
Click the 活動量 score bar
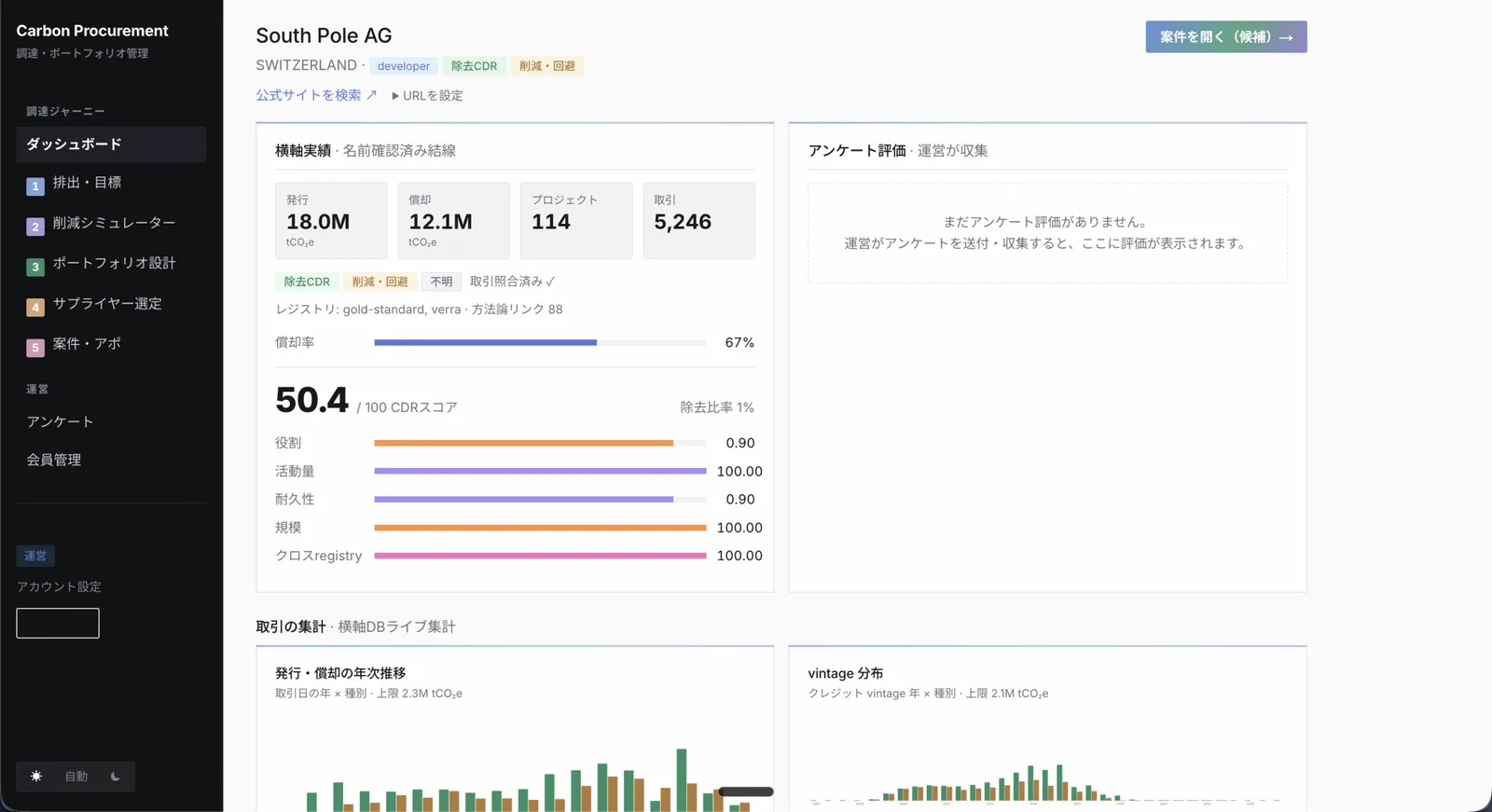click(540, 471)
